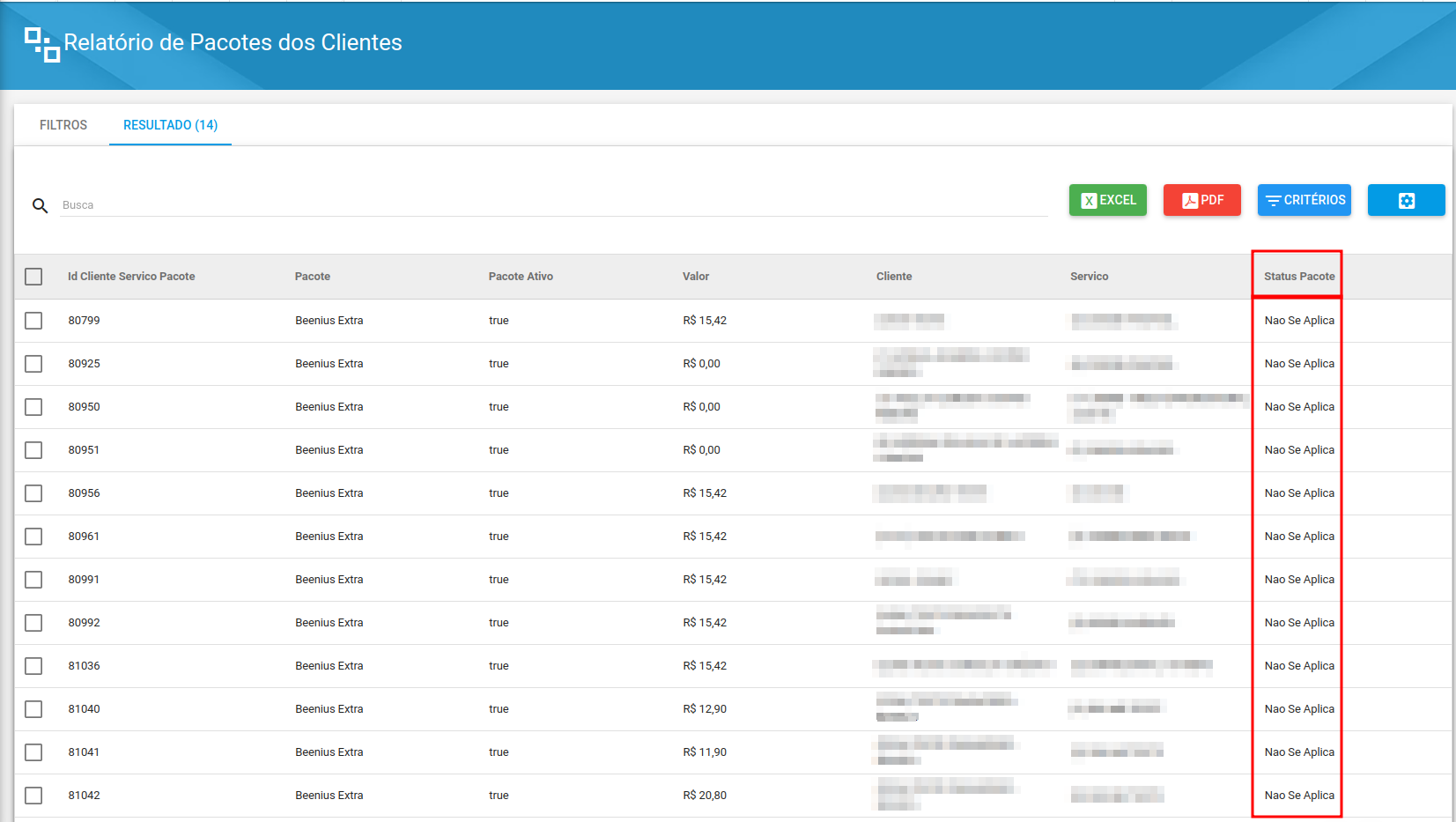Click the ID cell 80799
This screenshot has width=1456, height=822.
(84, 321)
